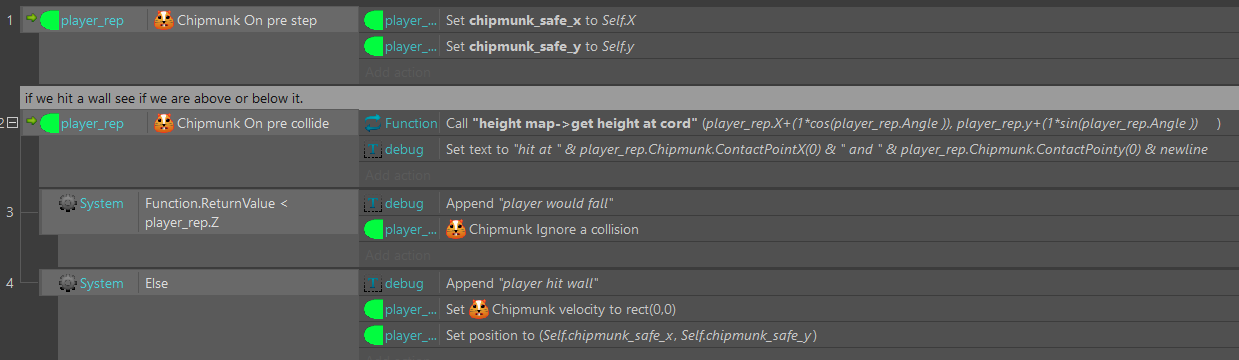
Task: Select the 'Set chipmunk_safe_y to Self.y' action
Action: (798, 45)
